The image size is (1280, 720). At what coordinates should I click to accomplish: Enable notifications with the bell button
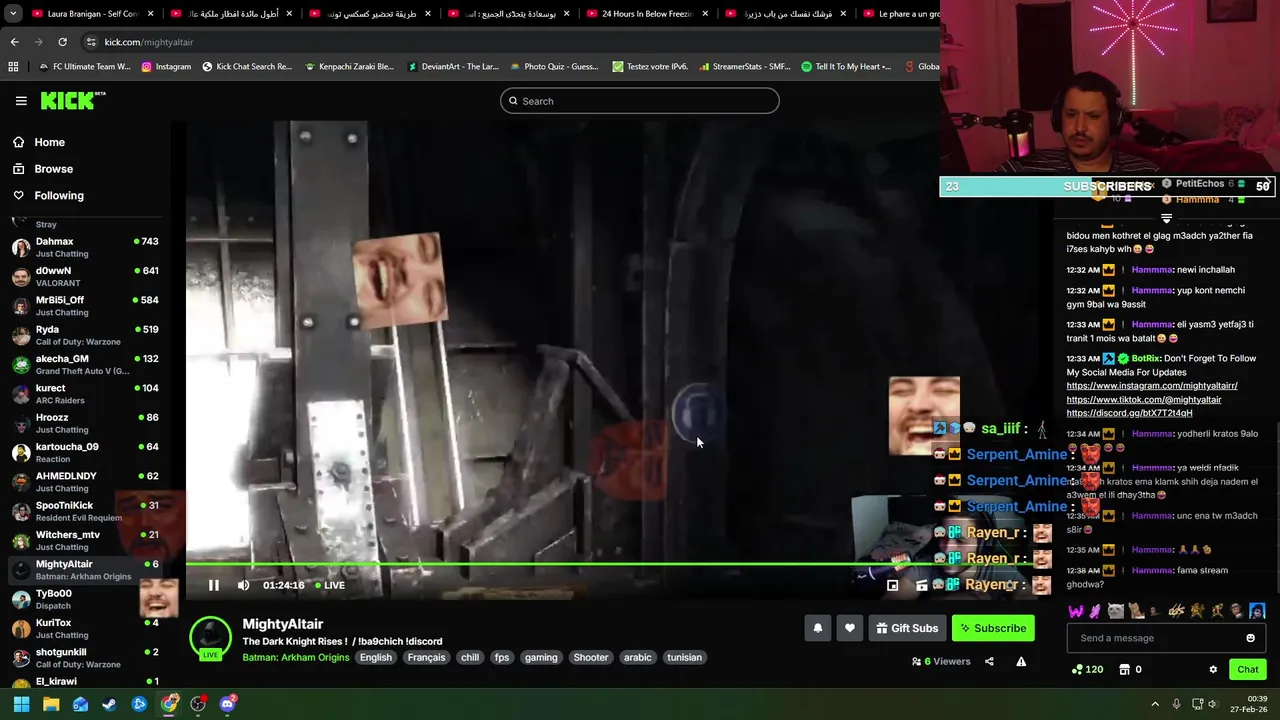(818, 628)
